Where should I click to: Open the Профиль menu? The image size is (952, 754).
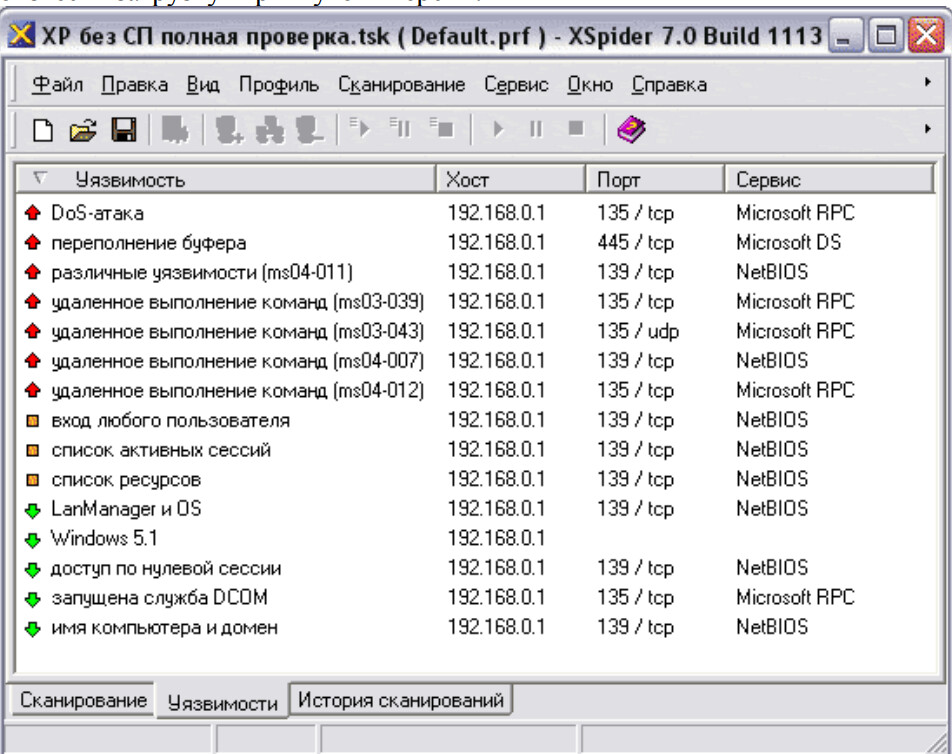274,85
